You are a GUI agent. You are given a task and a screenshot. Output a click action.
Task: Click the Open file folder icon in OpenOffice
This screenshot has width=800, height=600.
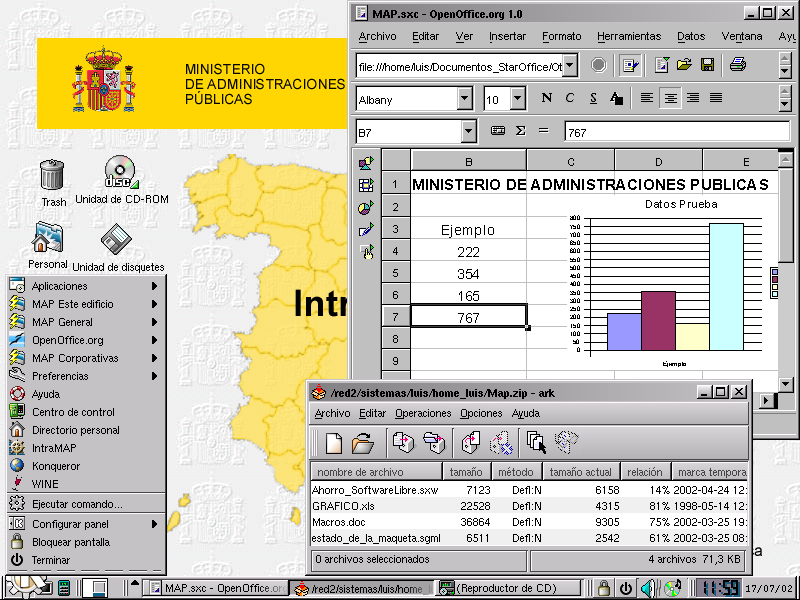pyautogui.click(x=684, y=65)
